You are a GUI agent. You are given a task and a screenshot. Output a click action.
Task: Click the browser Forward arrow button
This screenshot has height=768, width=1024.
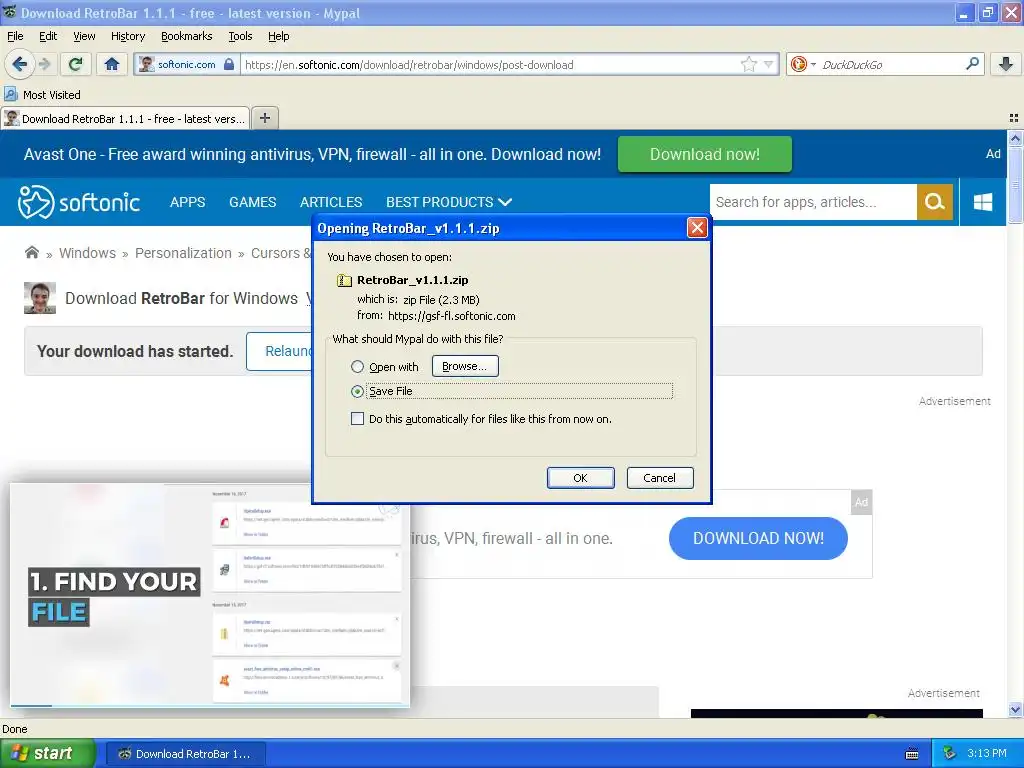tap(44, 64)
